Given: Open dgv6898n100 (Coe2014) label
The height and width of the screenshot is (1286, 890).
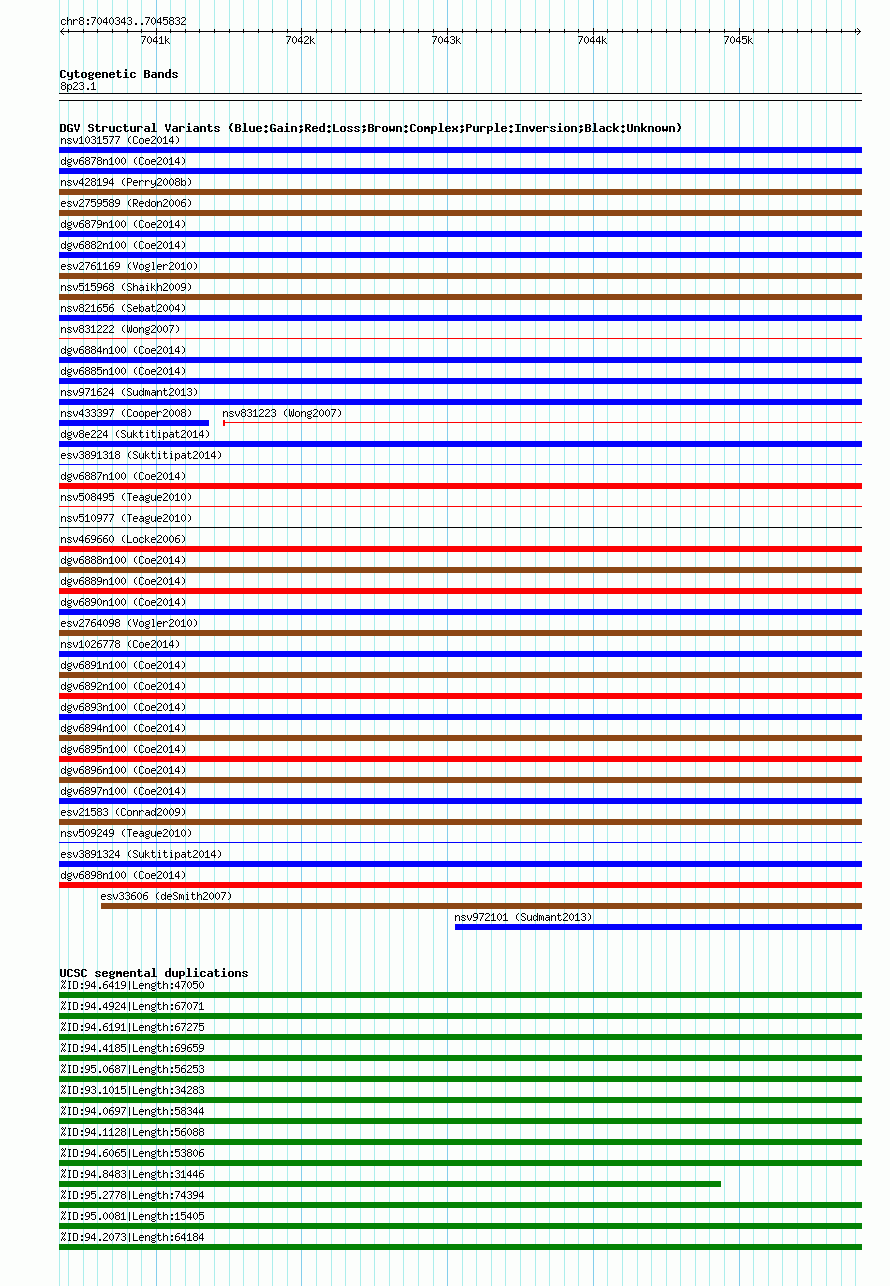Looking at the screenshot, I should coord(123,875).
